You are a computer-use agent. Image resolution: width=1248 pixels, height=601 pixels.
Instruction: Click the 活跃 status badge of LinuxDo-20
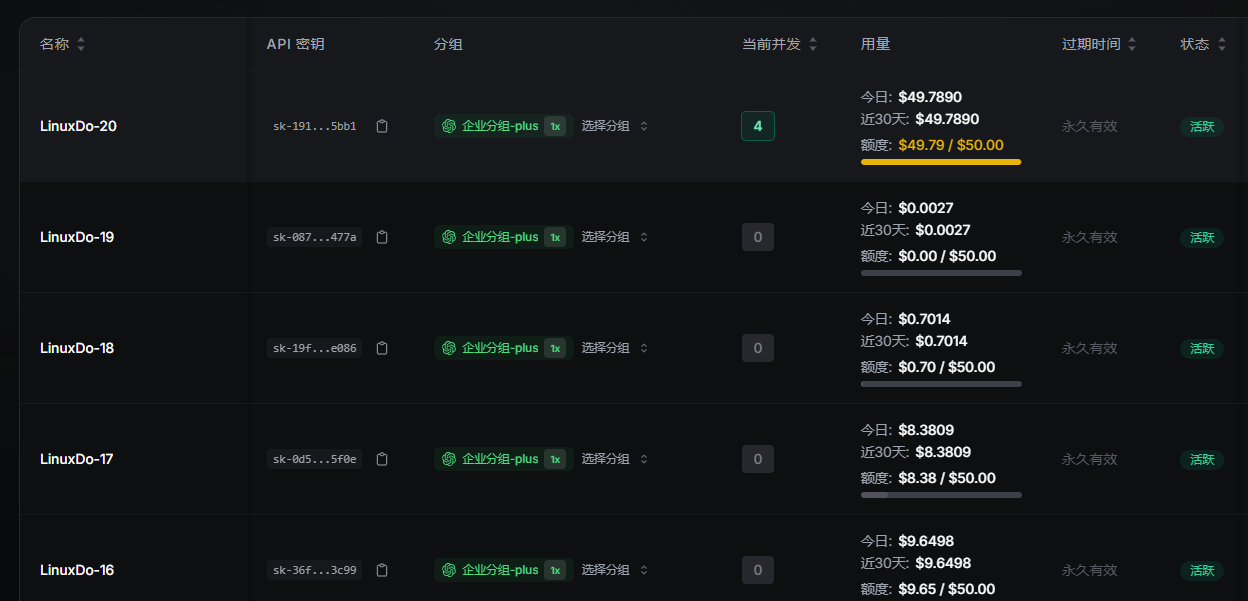point(1201,127)
